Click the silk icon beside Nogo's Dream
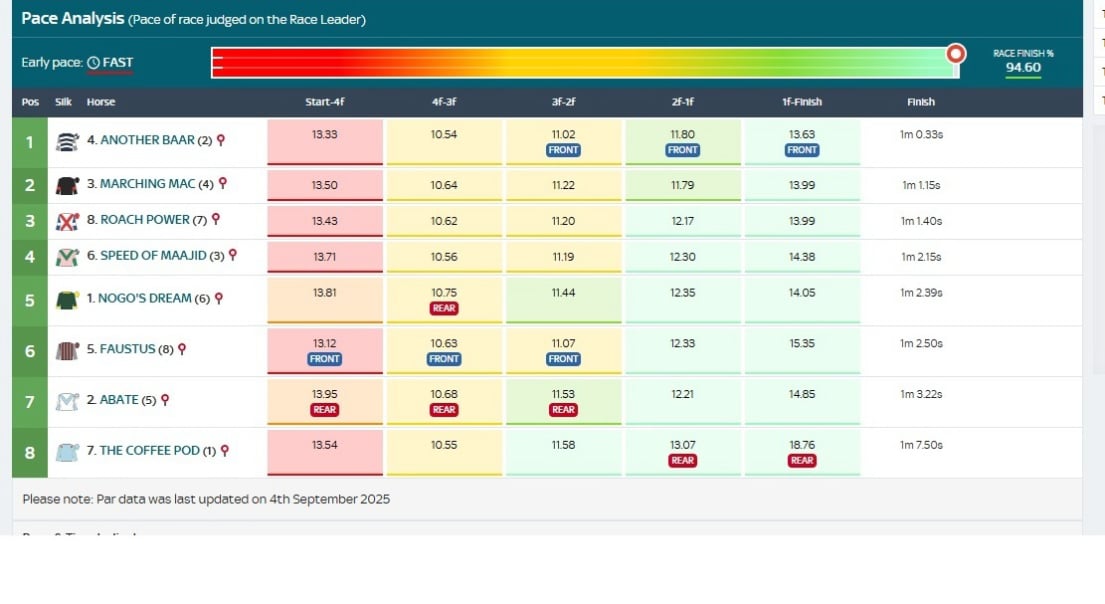Viewport: 1105px width, 604px height. click(67, 299)
